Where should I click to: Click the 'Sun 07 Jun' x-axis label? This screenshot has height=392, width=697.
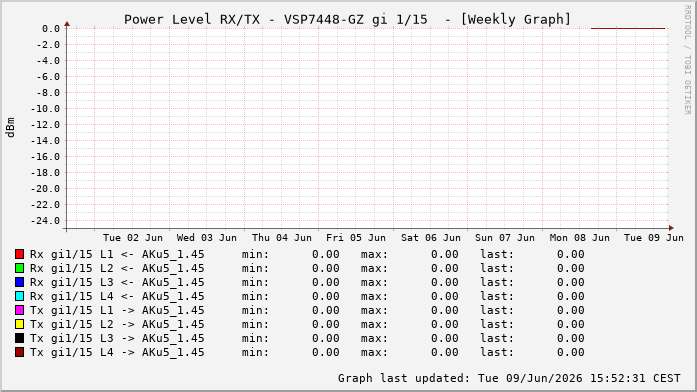[x=505, y=238]
